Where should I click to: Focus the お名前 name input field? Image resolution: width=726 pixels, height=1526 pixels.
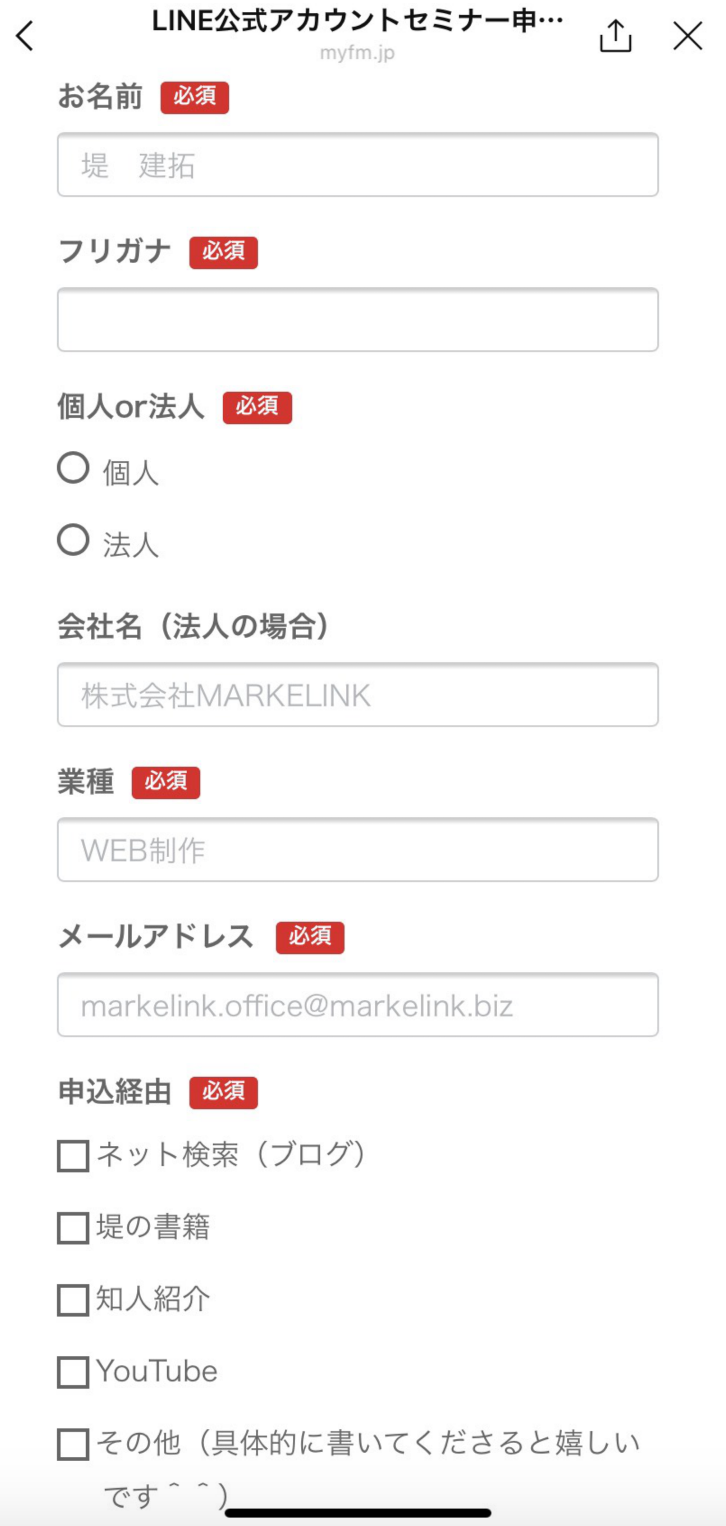357,165
